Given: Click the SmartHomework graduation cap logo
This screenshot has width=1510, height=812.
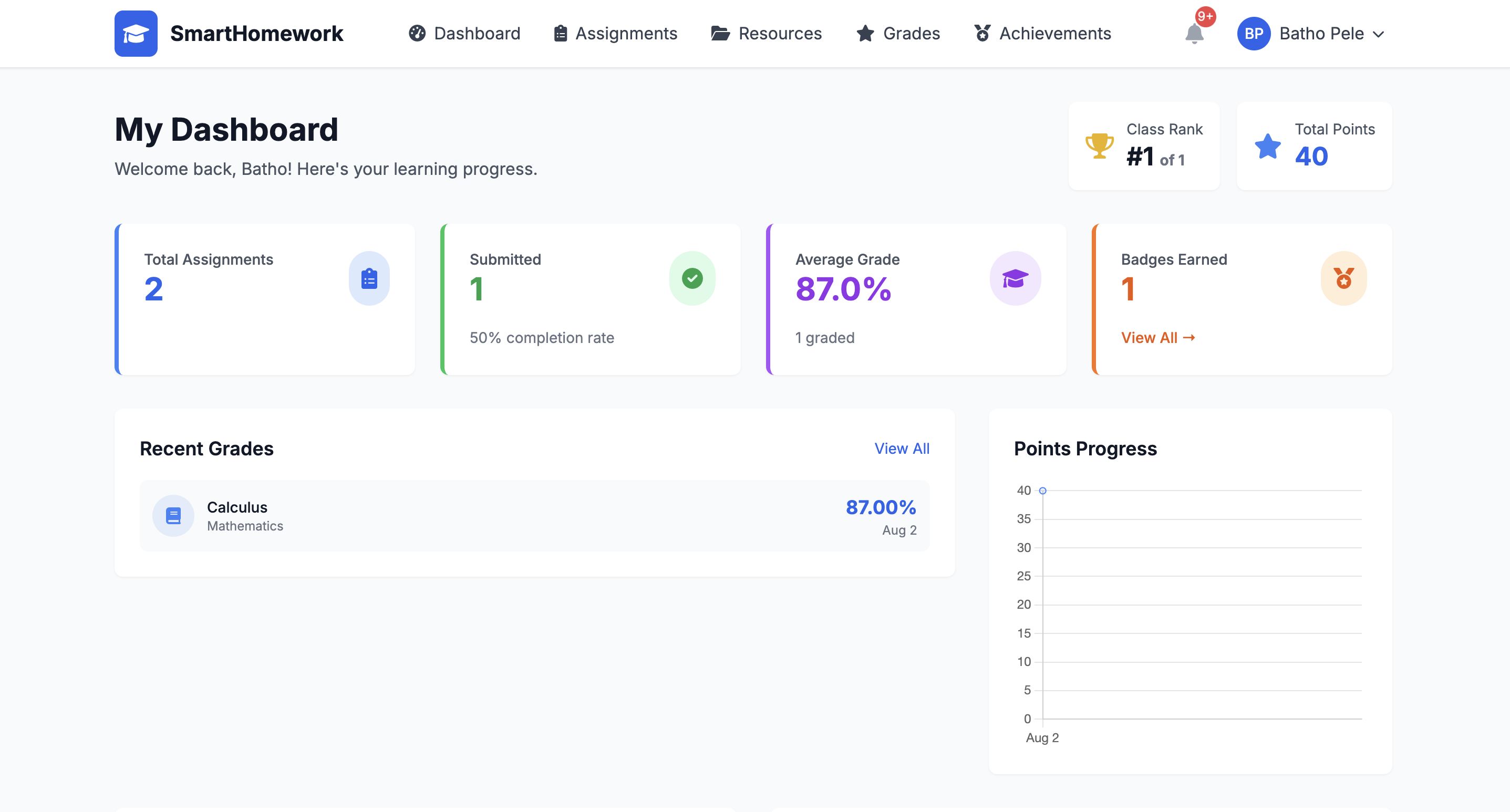Looking at the screenshot, I should click(x=136, y=34).
